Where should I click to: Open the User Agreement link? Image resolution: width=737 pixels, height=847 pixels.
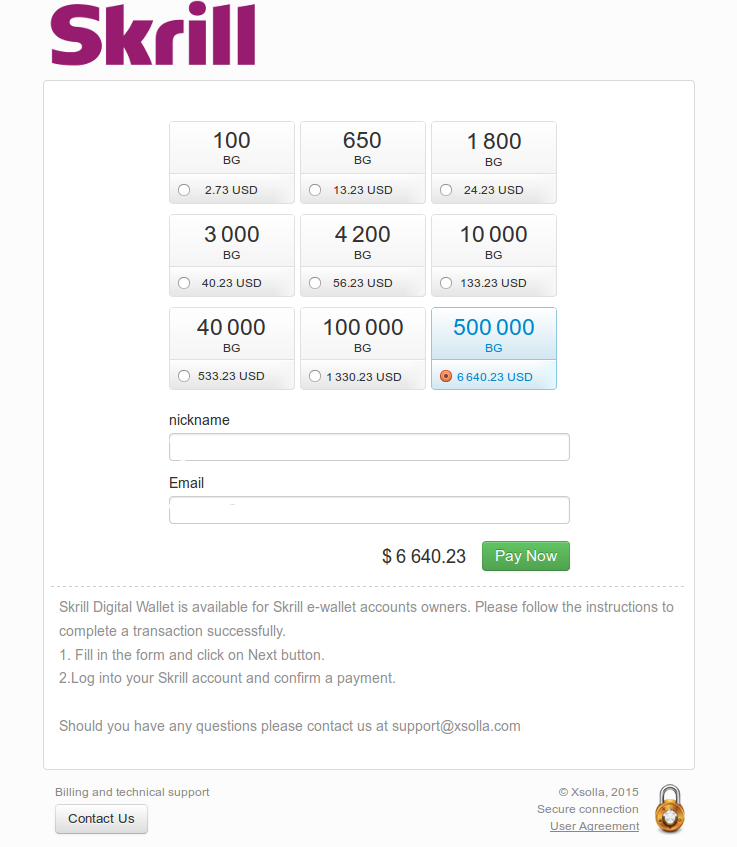tap(594, 826)
